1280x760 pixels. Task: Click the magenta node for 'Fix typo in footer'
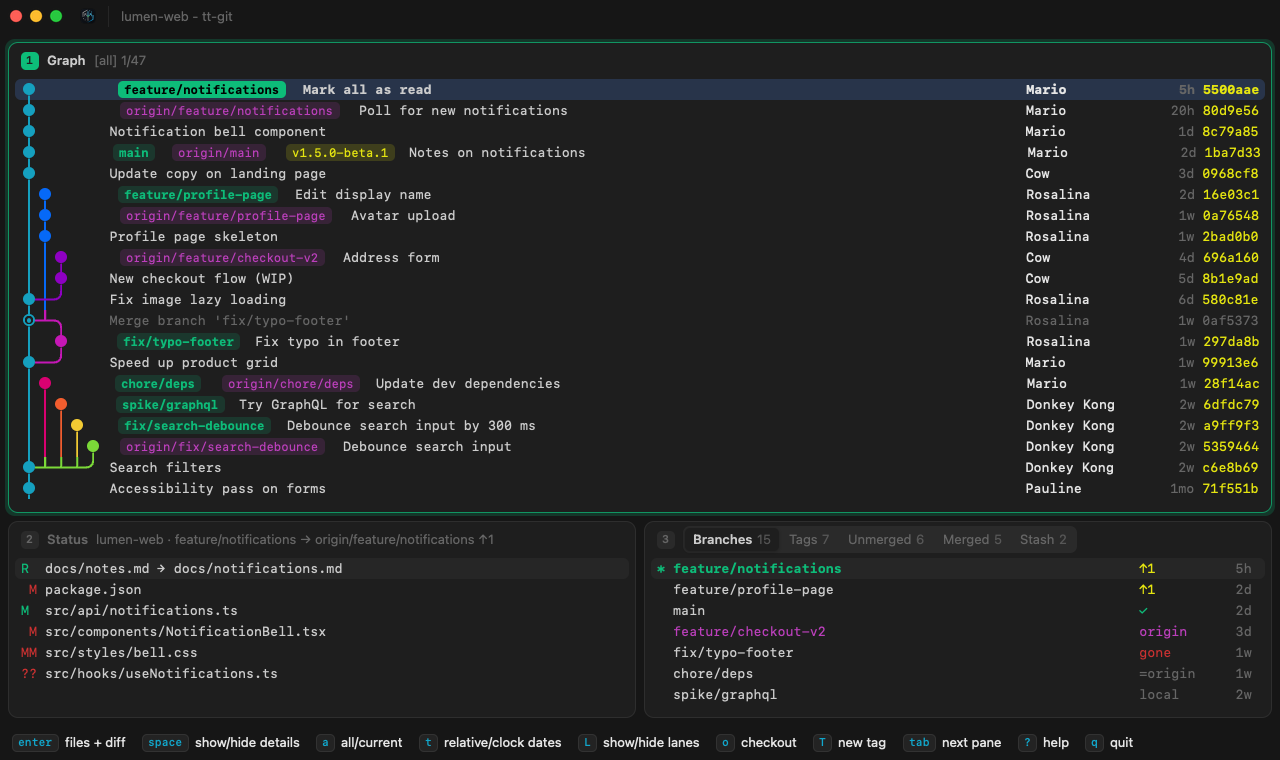pos(61,341)
